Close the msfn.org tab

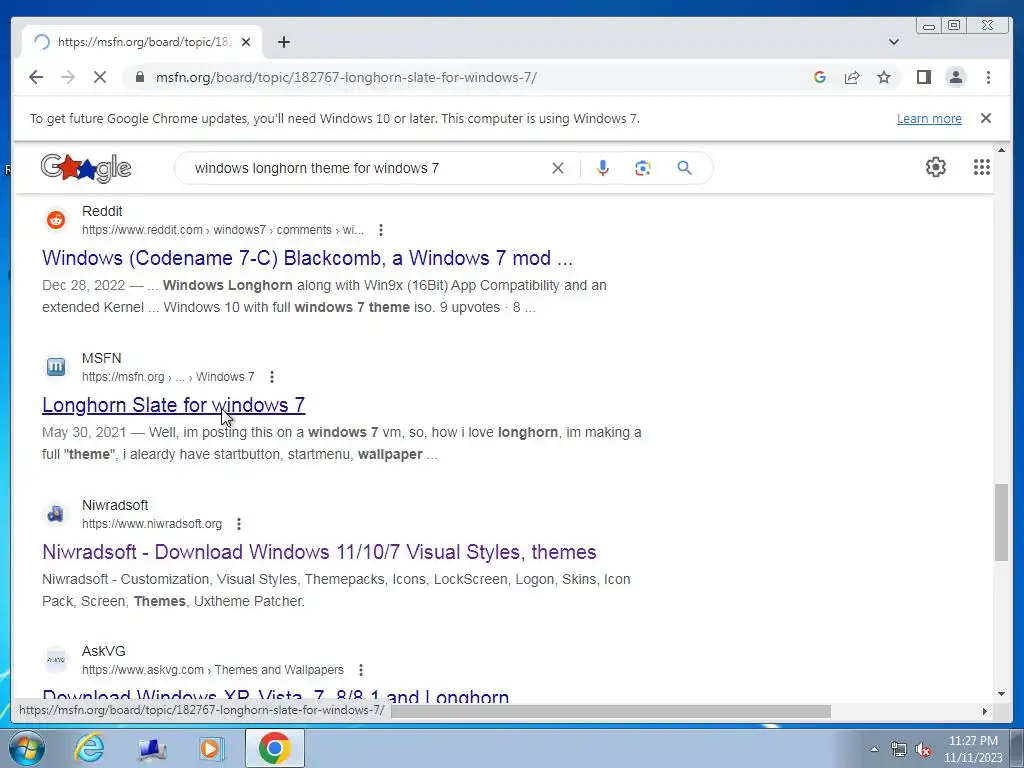click(x=246, y=42)
